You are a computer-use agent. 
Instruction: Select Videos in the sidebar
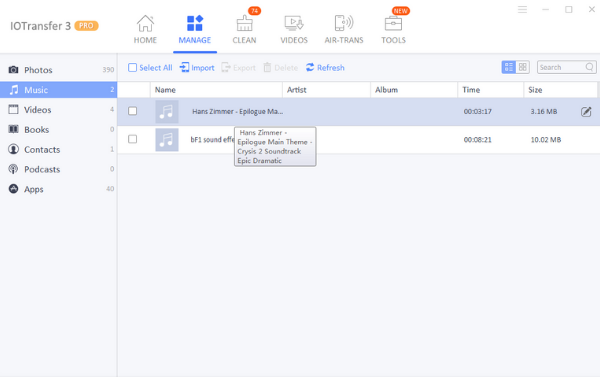click(x=59, y=109)
